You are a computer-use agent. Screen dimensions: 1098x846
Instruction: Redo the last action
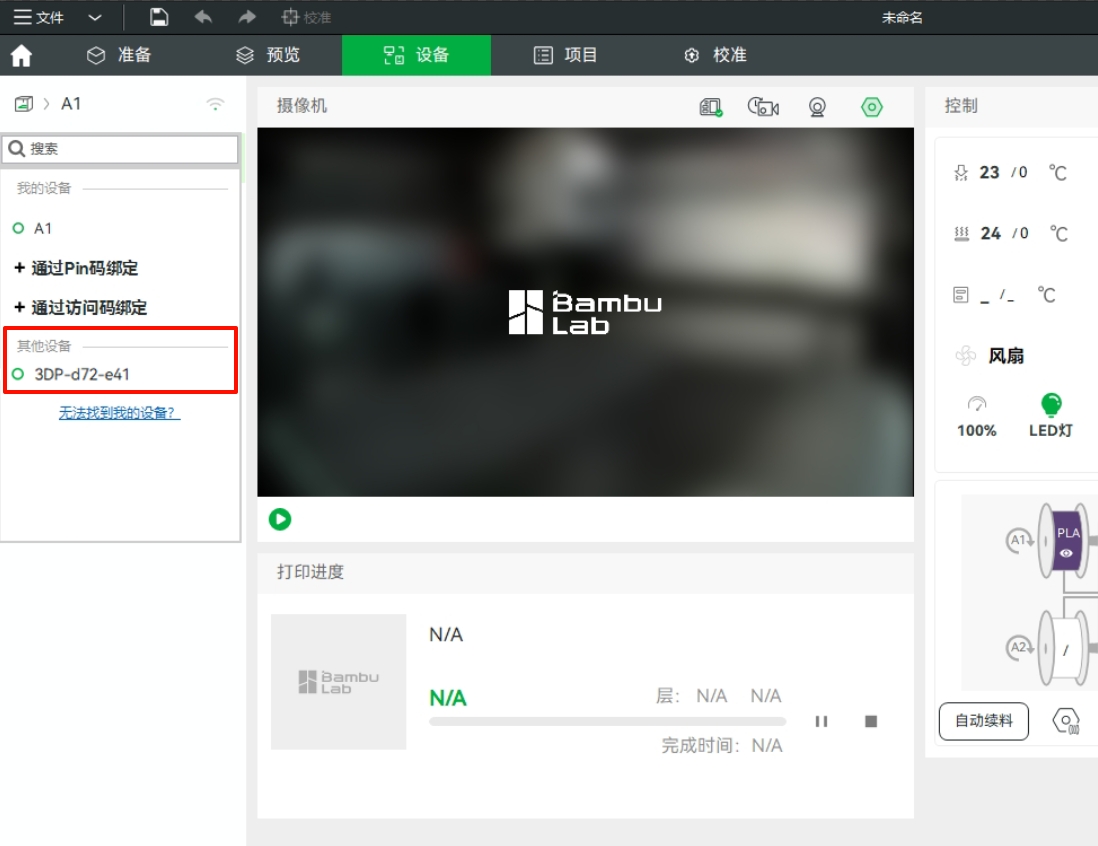(x=246, y=17)
